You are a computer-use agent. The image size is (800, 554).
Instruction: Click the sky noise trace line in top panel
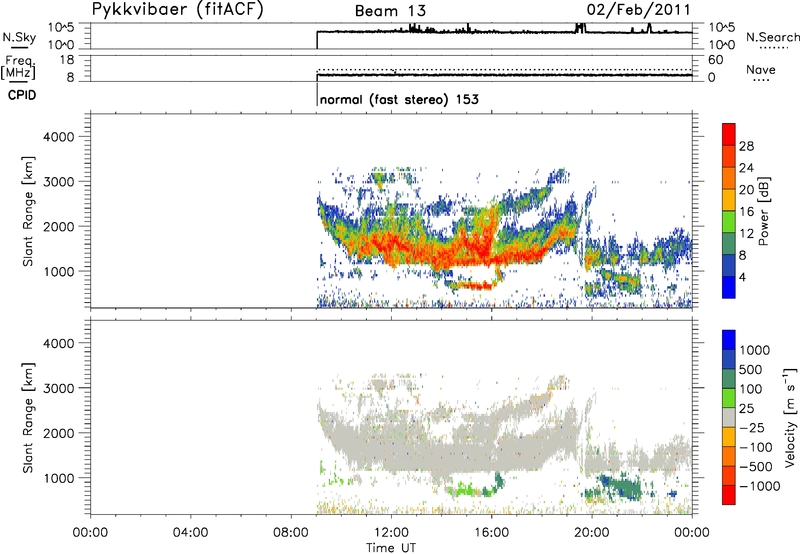tap(504, 32)
